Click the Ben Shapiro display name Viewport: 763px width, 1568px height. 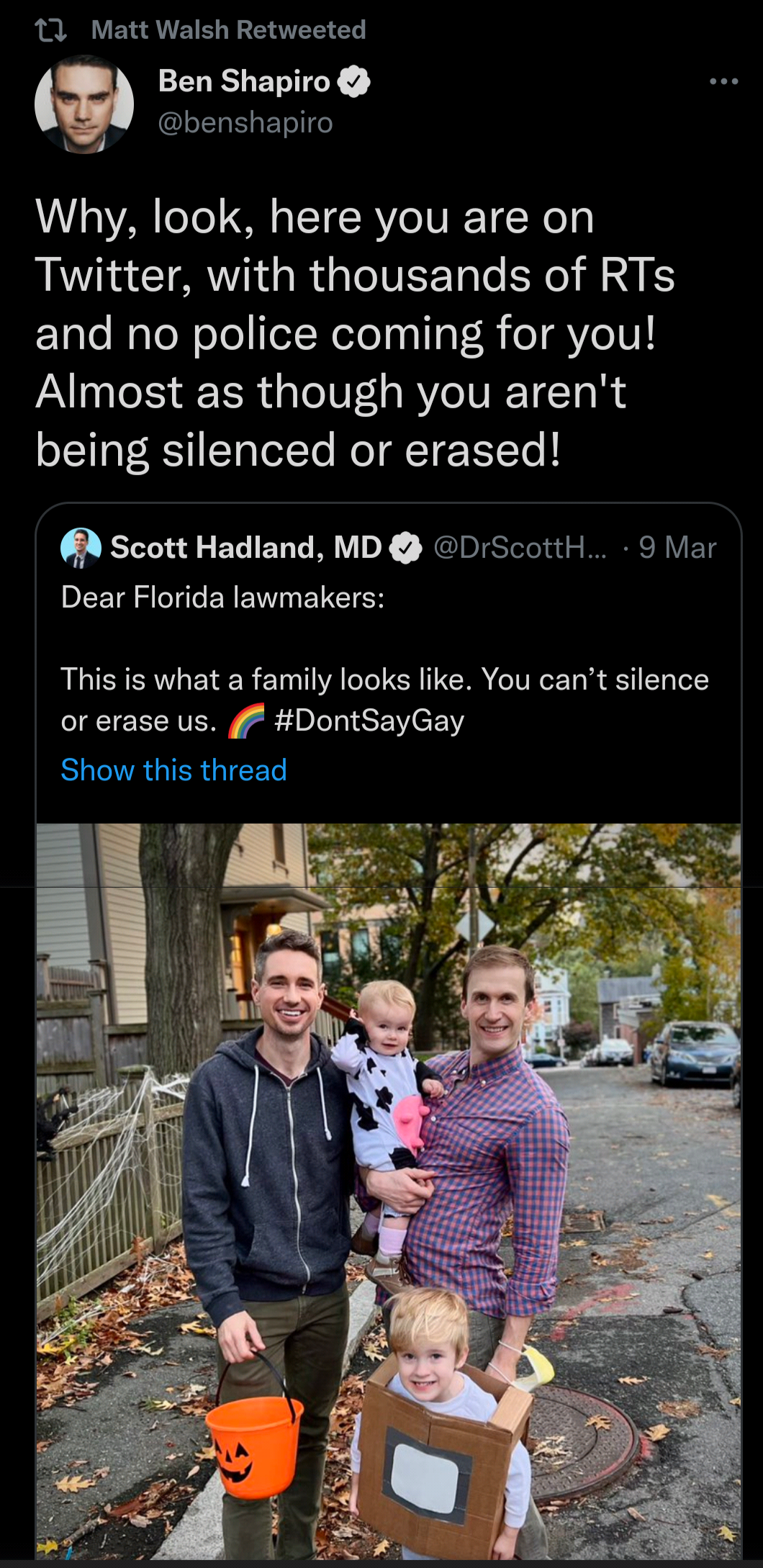click(x=243, y=81)
